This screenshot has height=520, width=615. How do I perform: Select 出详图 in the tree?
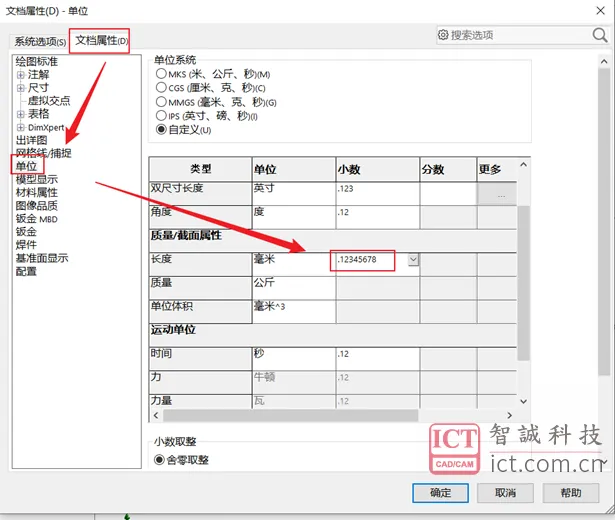pyautogui.click(x=31, y=140)
